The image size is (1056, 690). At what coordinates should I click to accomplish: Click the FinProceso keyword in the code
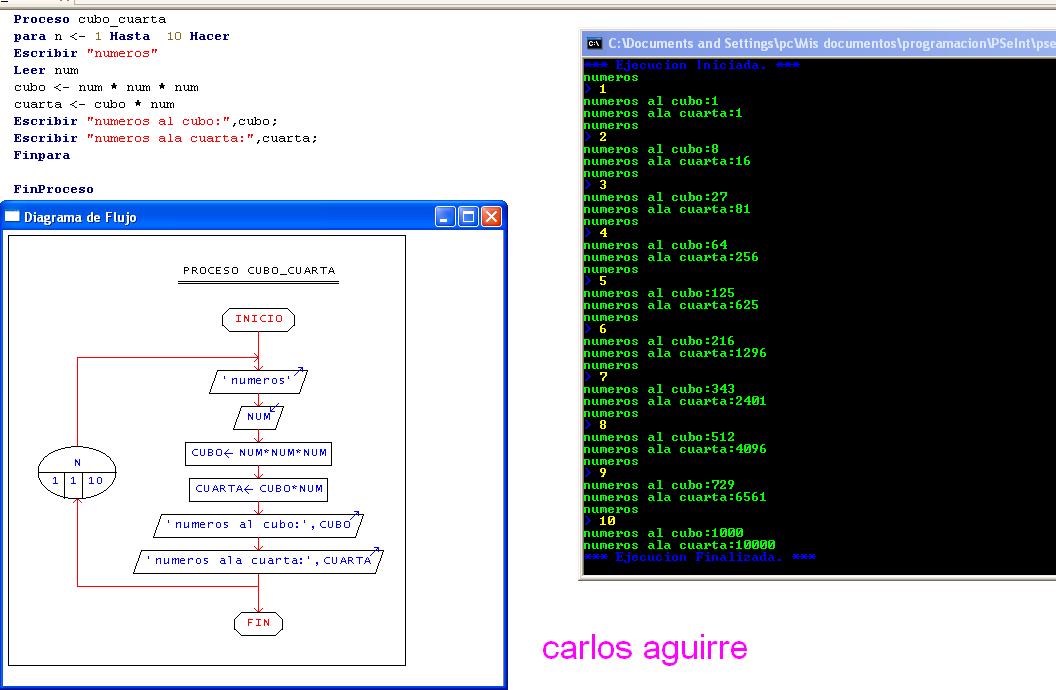coord(53,189)
